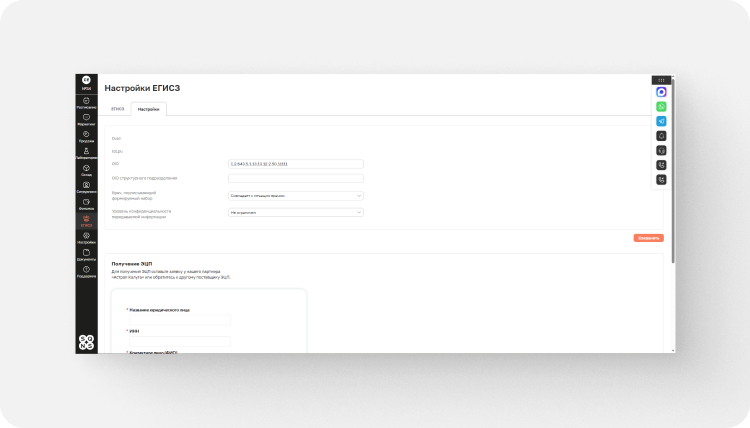Click the ИНН input field
The height and width of the screenshot is (428, 750).
(x=180, y=341)
